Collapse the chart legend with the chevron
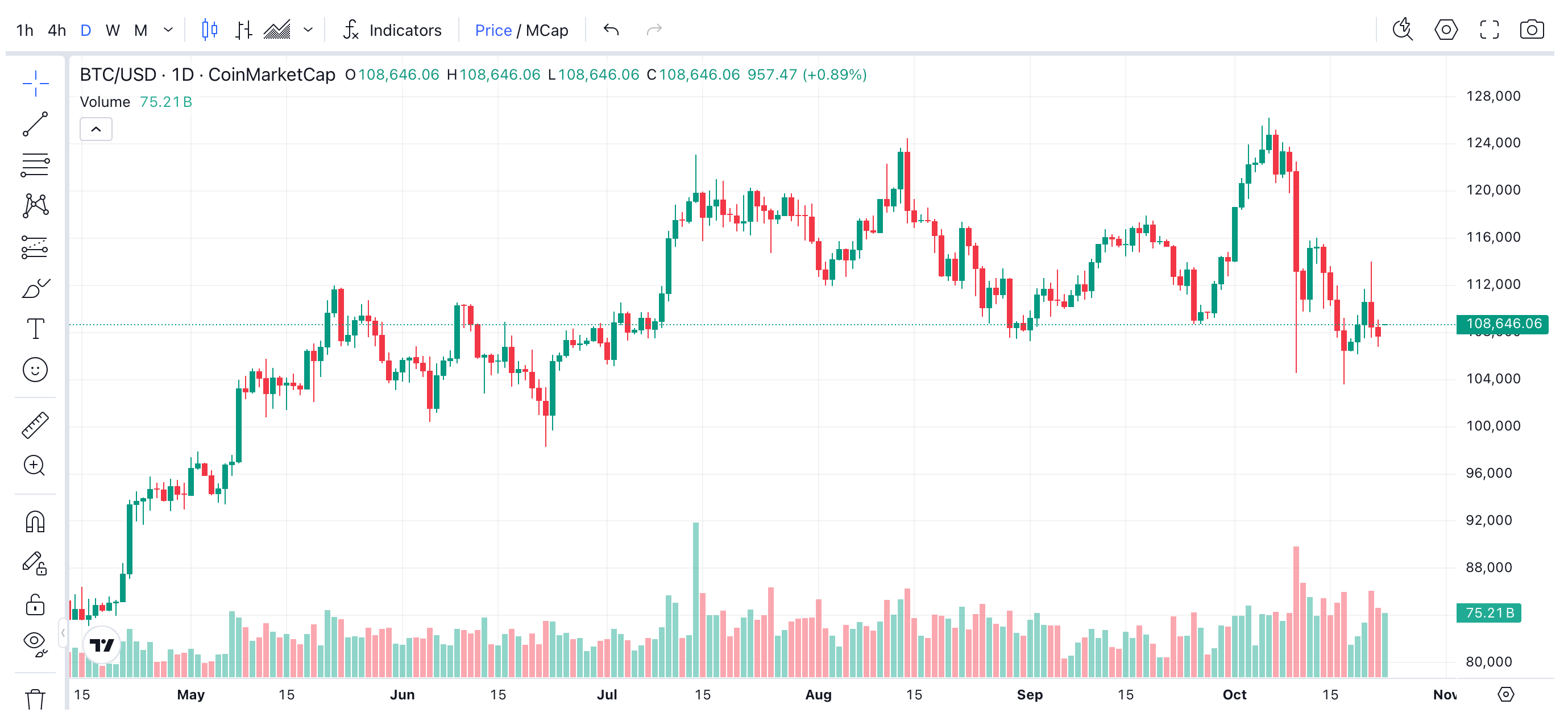 (96, 129)
